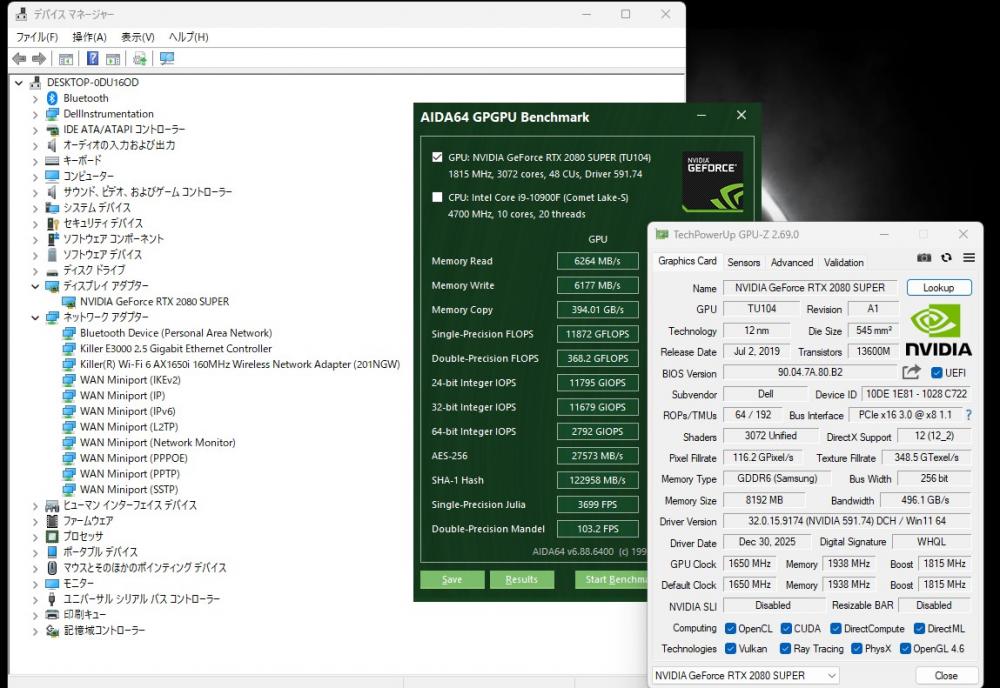The width and height of the screenshot is (1000, 688).
Task: Open the GPU selection dropdown in GPU-Z
Action: (x=745, y=675)
